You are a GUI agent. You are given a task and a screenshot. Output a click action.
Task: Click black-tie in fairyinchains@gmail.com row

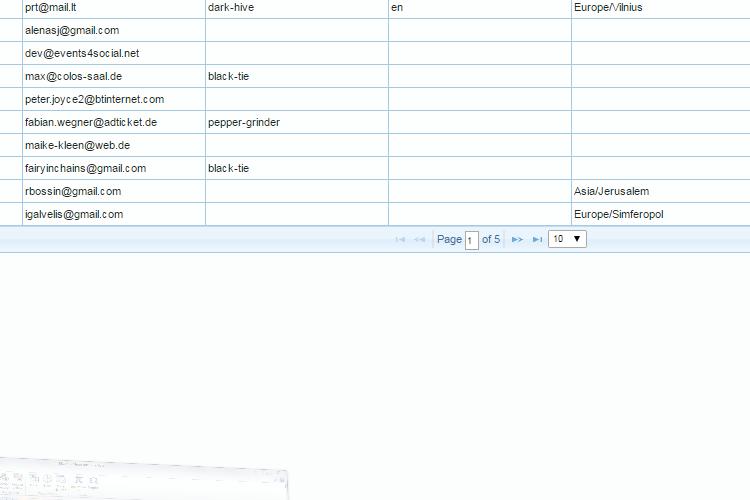[x=297, y=168]
